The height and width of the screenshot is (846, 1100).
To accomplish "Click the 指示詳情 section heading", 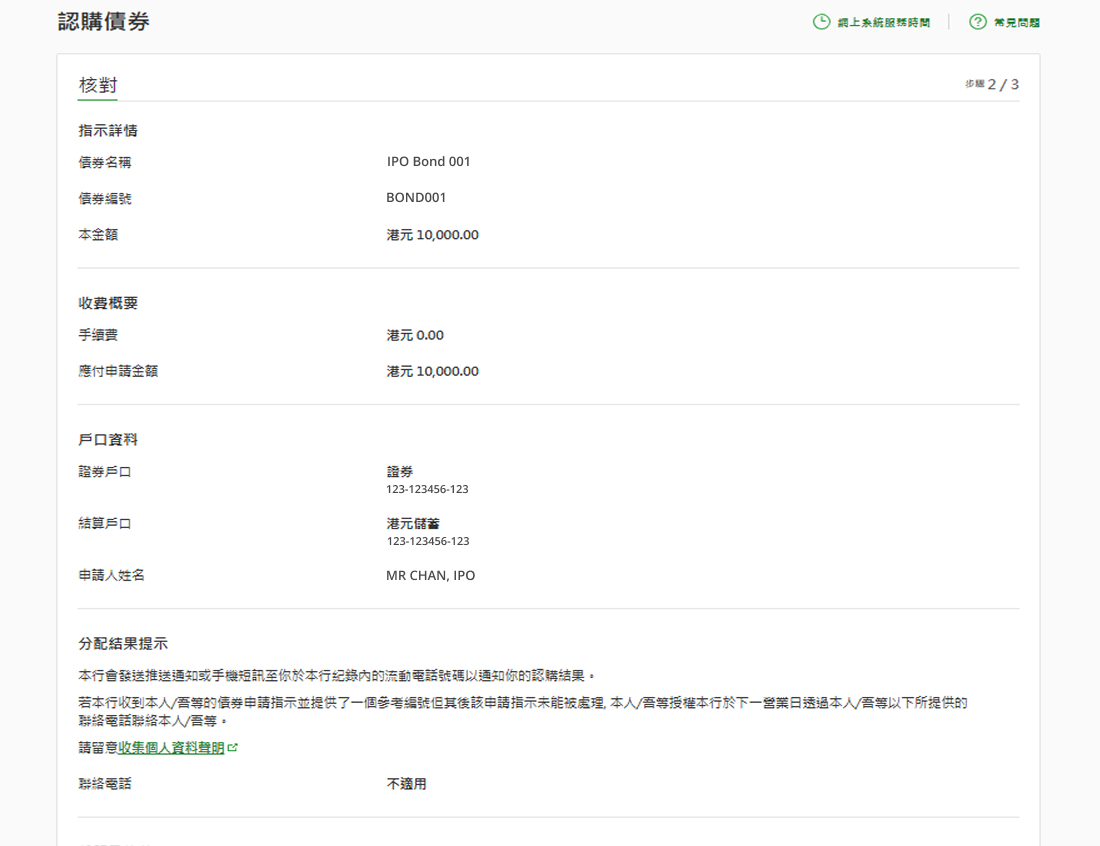I will pyautogui.click(x=108, y=130).
